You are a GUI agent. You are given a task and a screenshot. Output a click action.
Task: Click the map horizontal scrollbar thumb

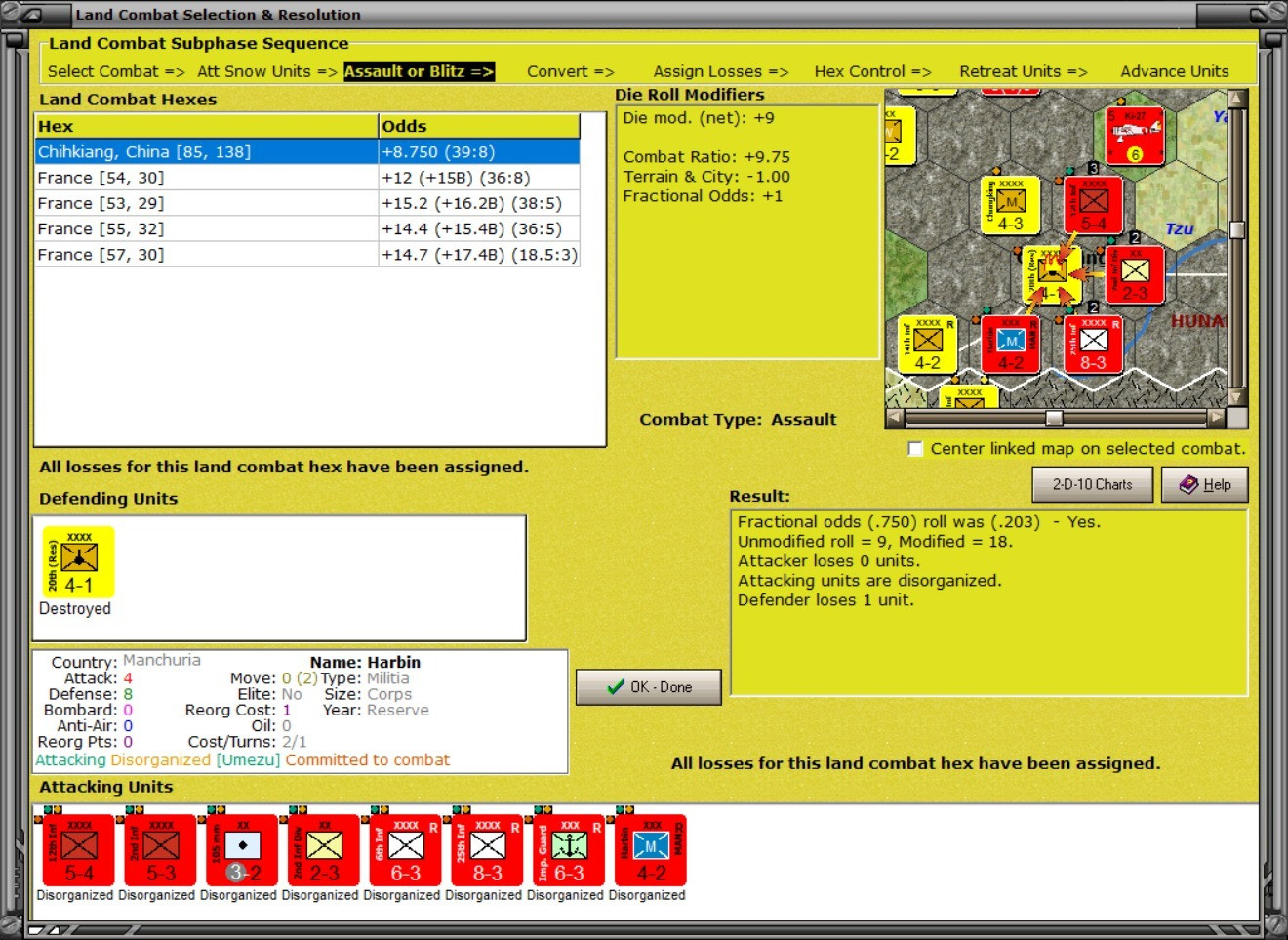tap(1054, 418)
